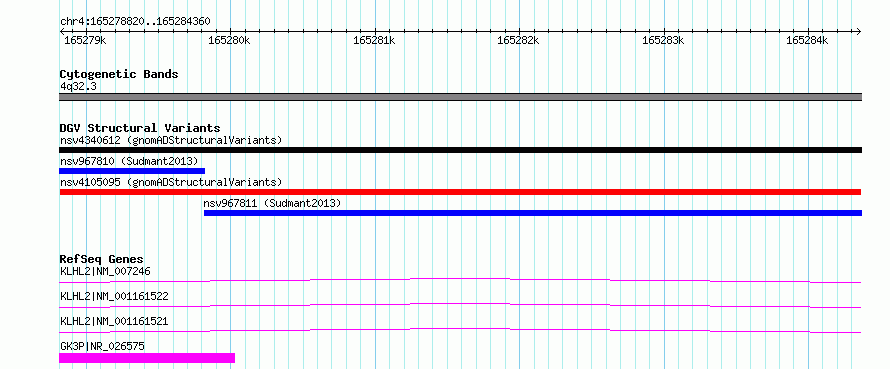Click the red nsv4105095 variant bar
890x369 pixels.
pos(460,192)
